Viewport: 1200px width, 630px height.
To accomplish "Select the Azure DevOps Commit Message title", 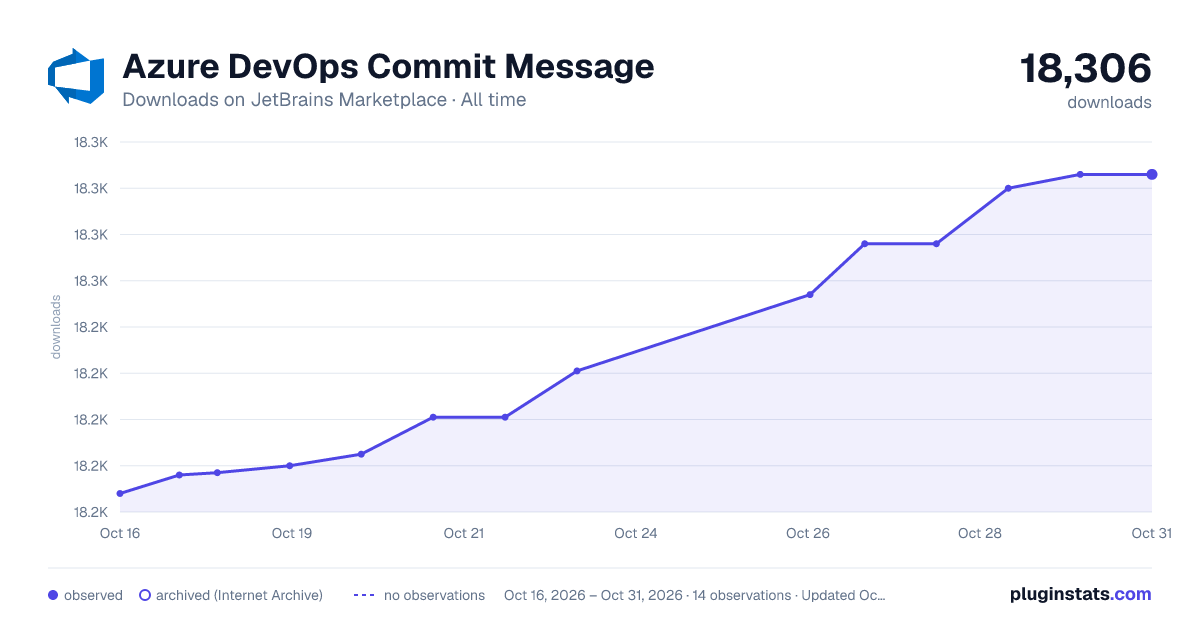I will (388, 66).
